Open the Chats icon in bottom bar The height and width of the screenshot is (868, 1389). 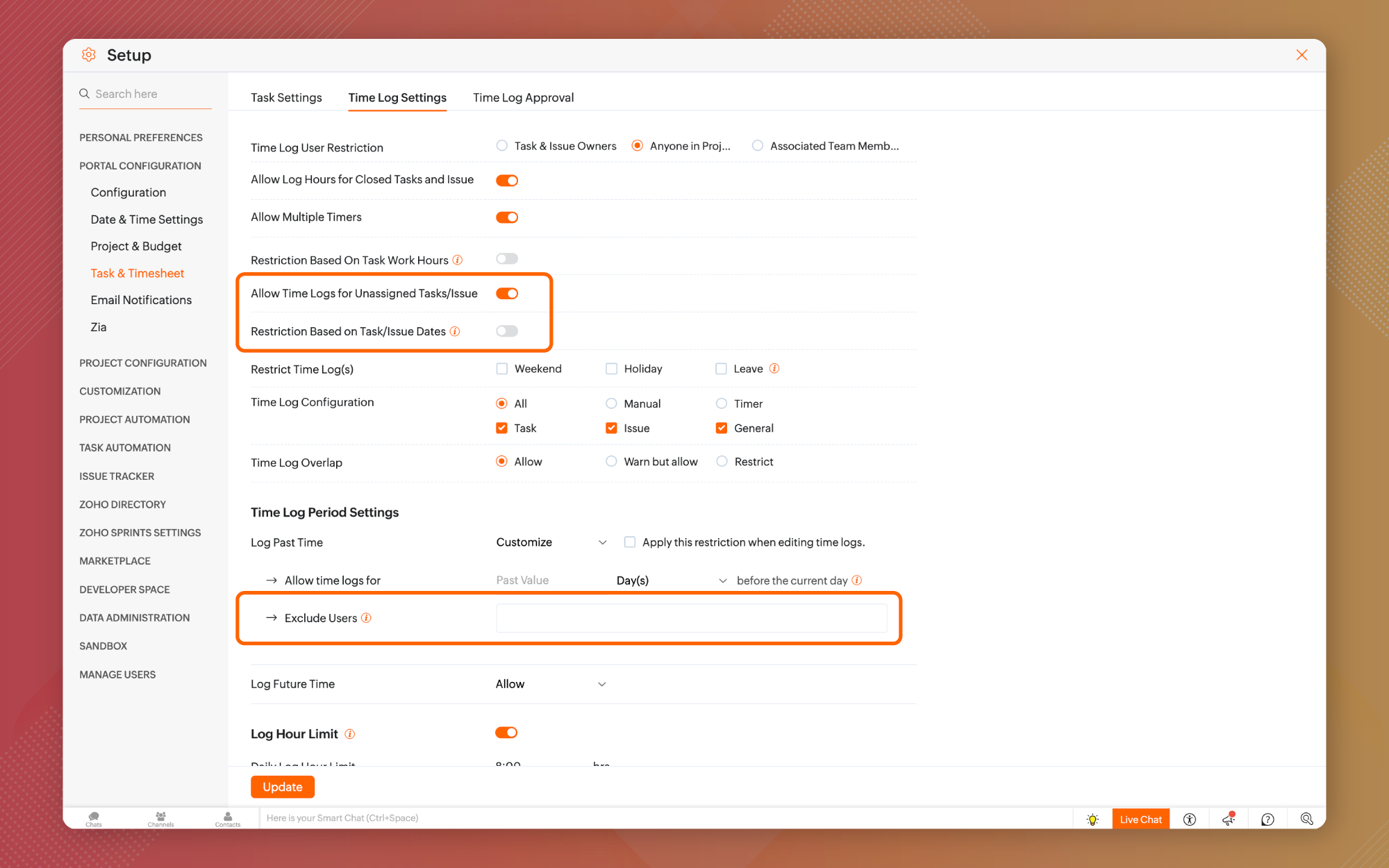pos(94,819)
